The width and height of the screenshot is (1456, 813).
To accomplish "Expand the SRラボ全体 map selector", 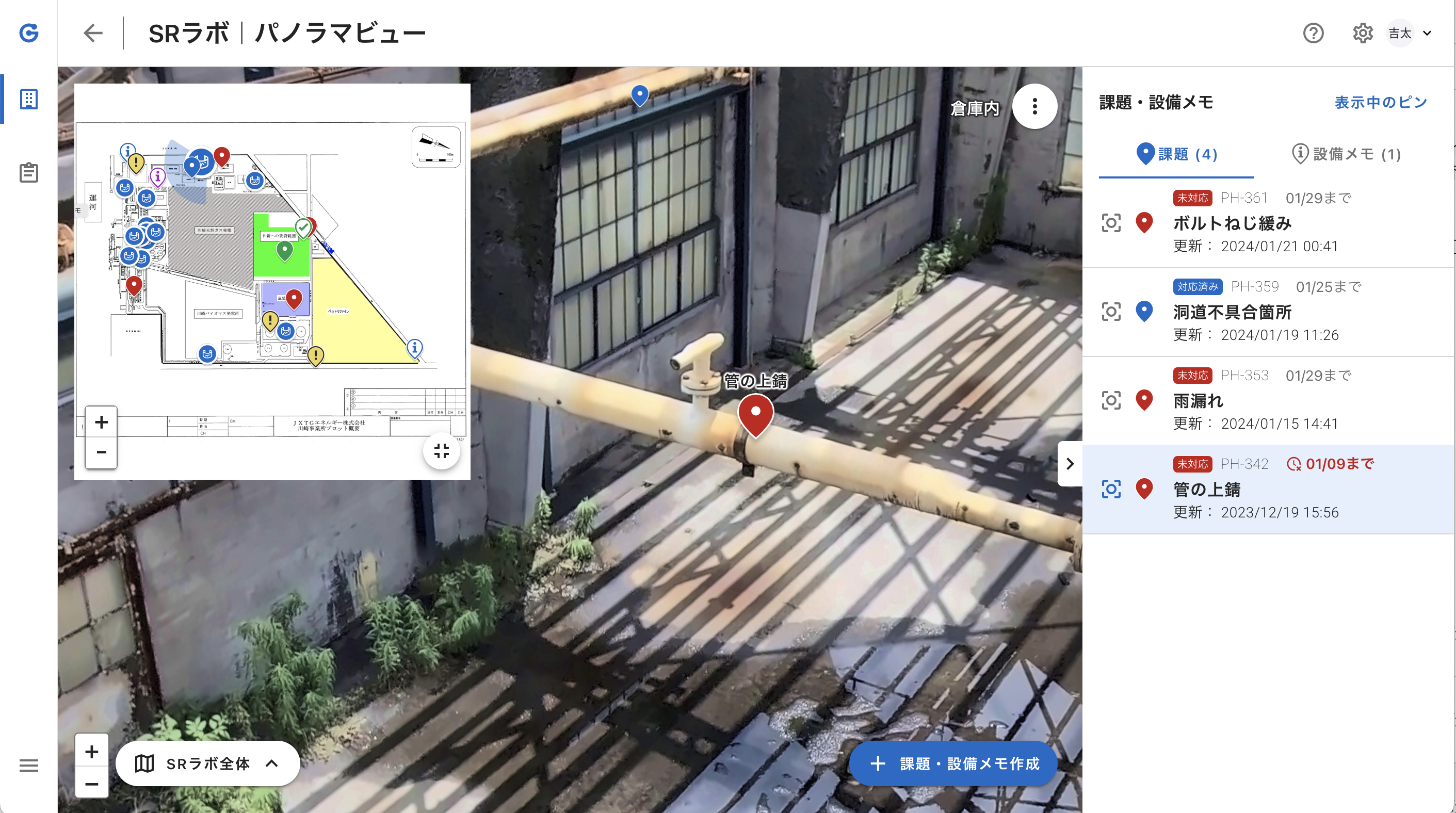I will (207, 764).
